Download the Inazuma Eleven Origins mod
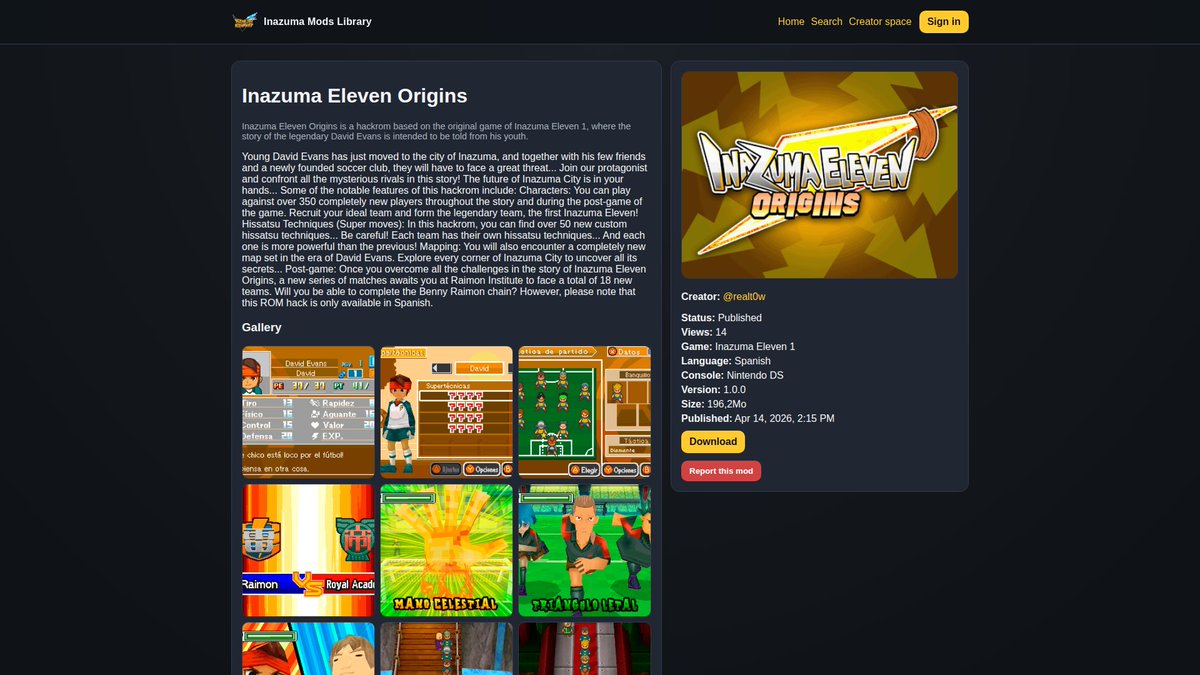This screenshot has height=675, width=1200. [x=713, y=441]
